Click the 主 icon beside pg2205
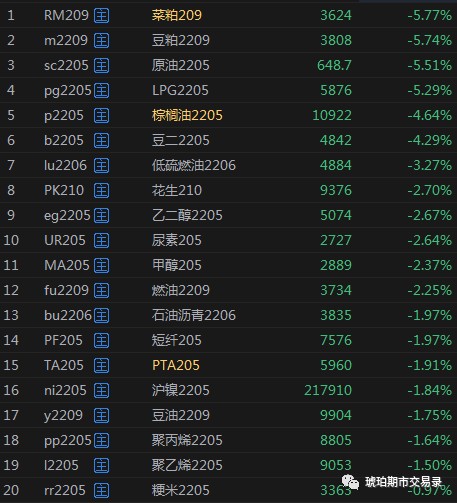 (x=101, y=90)
